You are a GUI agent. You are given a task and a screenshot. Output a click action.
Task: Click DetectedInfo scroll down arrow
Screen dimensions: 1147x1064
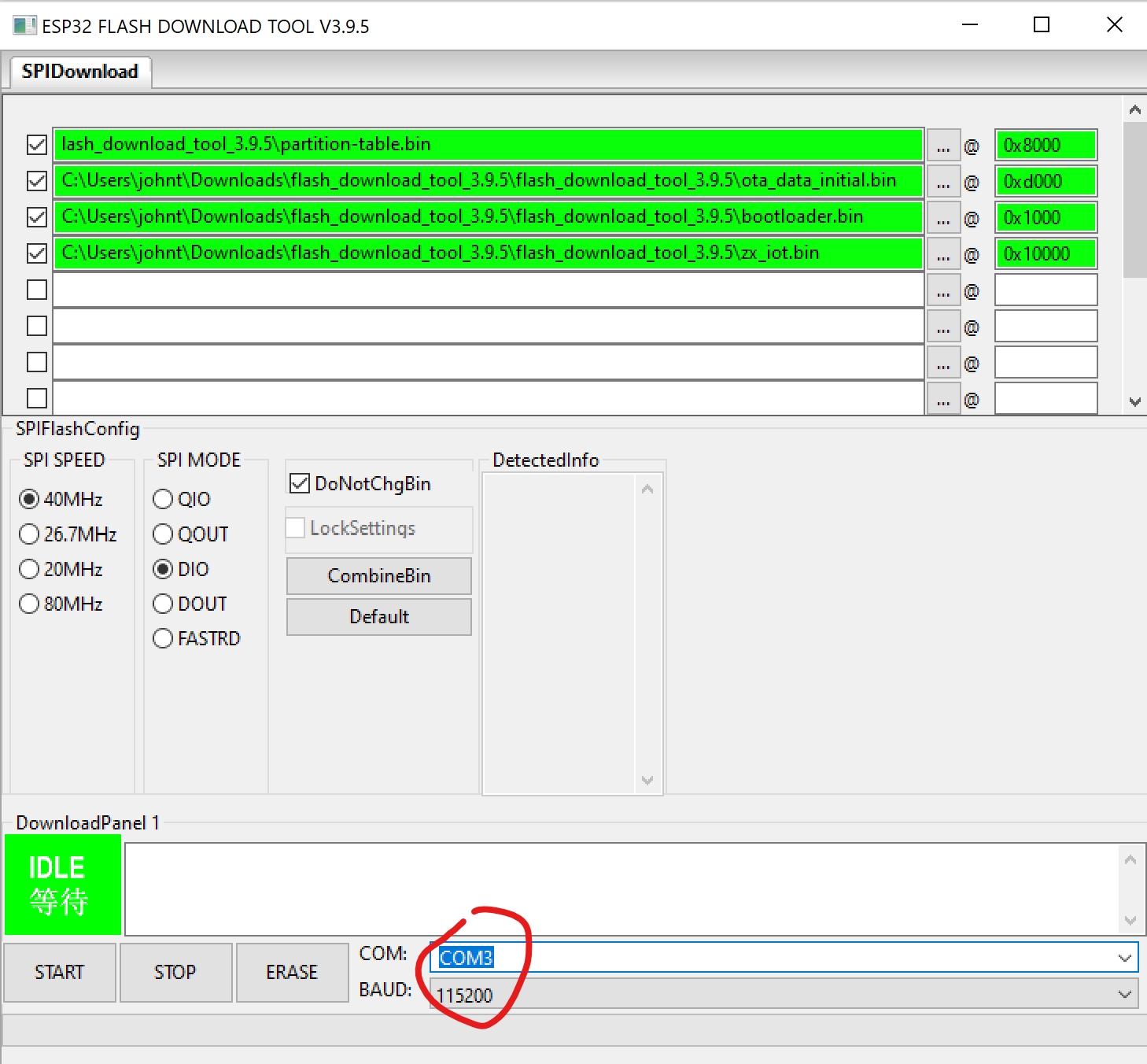(x=647, y=781)
